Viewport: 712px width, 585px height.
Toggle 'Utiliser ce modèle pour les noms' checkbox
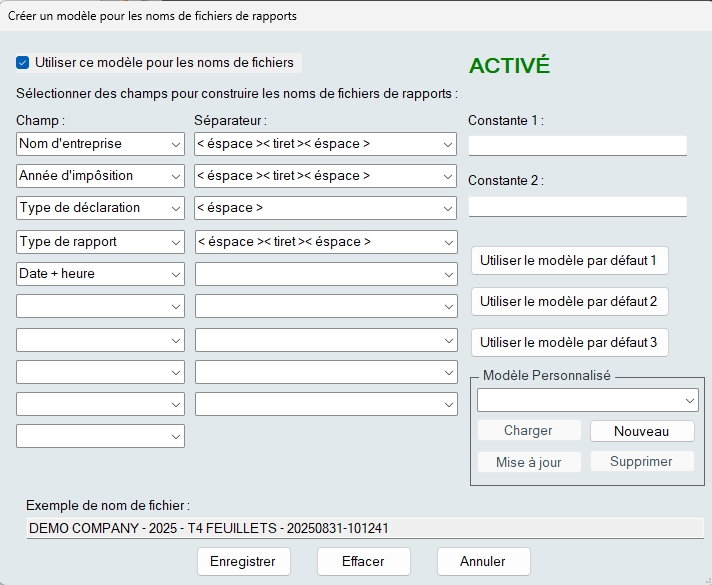(x=23, y=63)
